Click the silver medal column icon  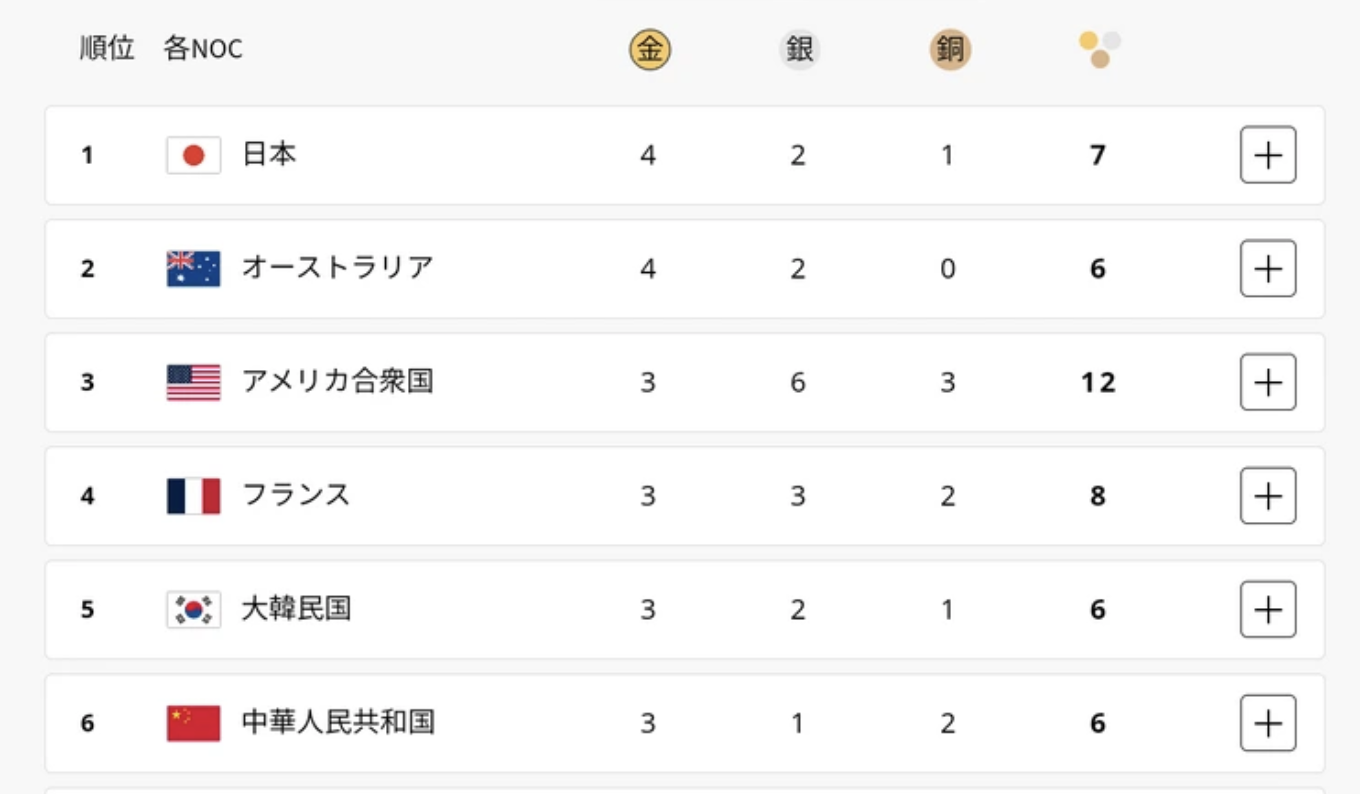[x=799, y=50]
